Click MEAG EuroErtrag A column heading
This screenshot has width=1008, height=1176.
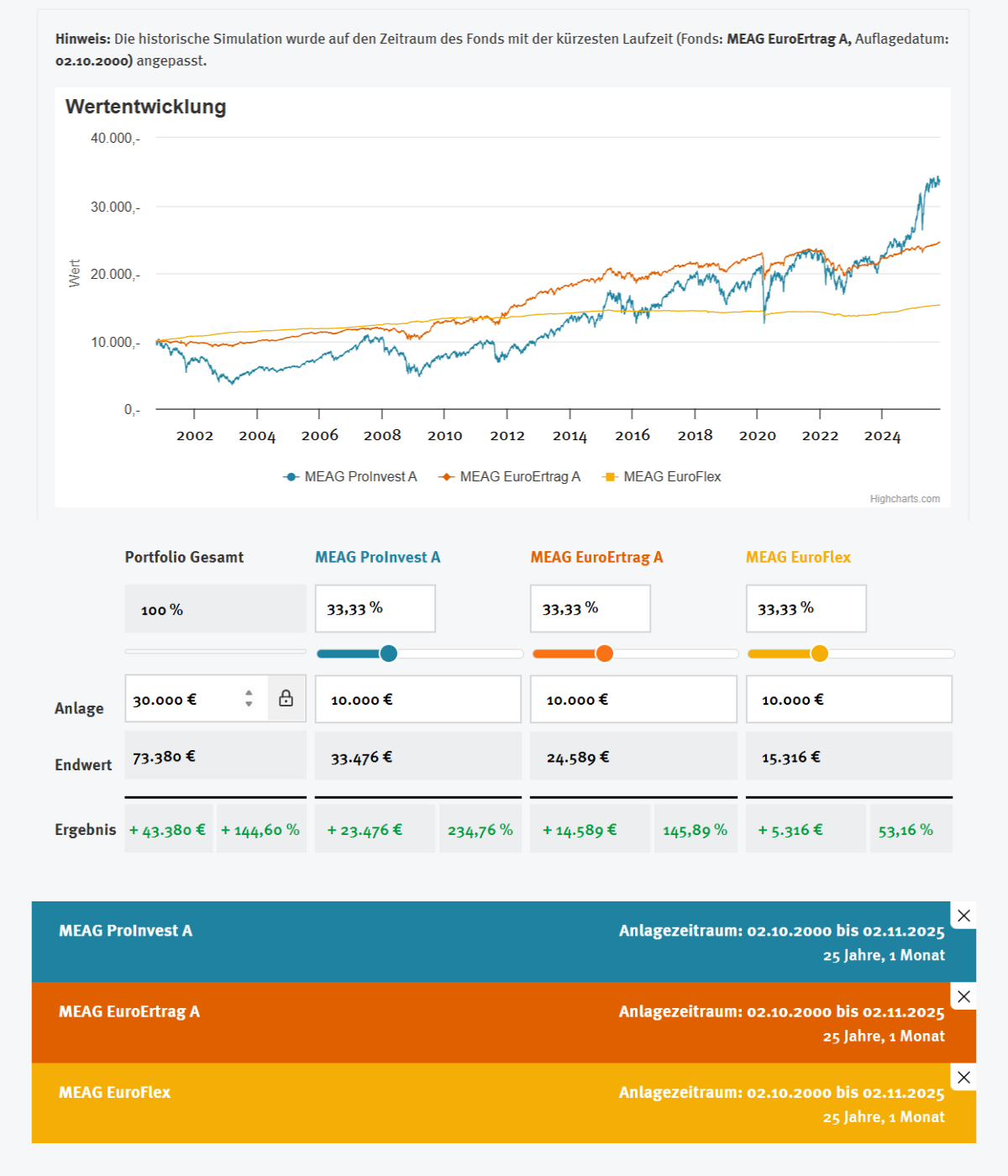tap(596, 557)
